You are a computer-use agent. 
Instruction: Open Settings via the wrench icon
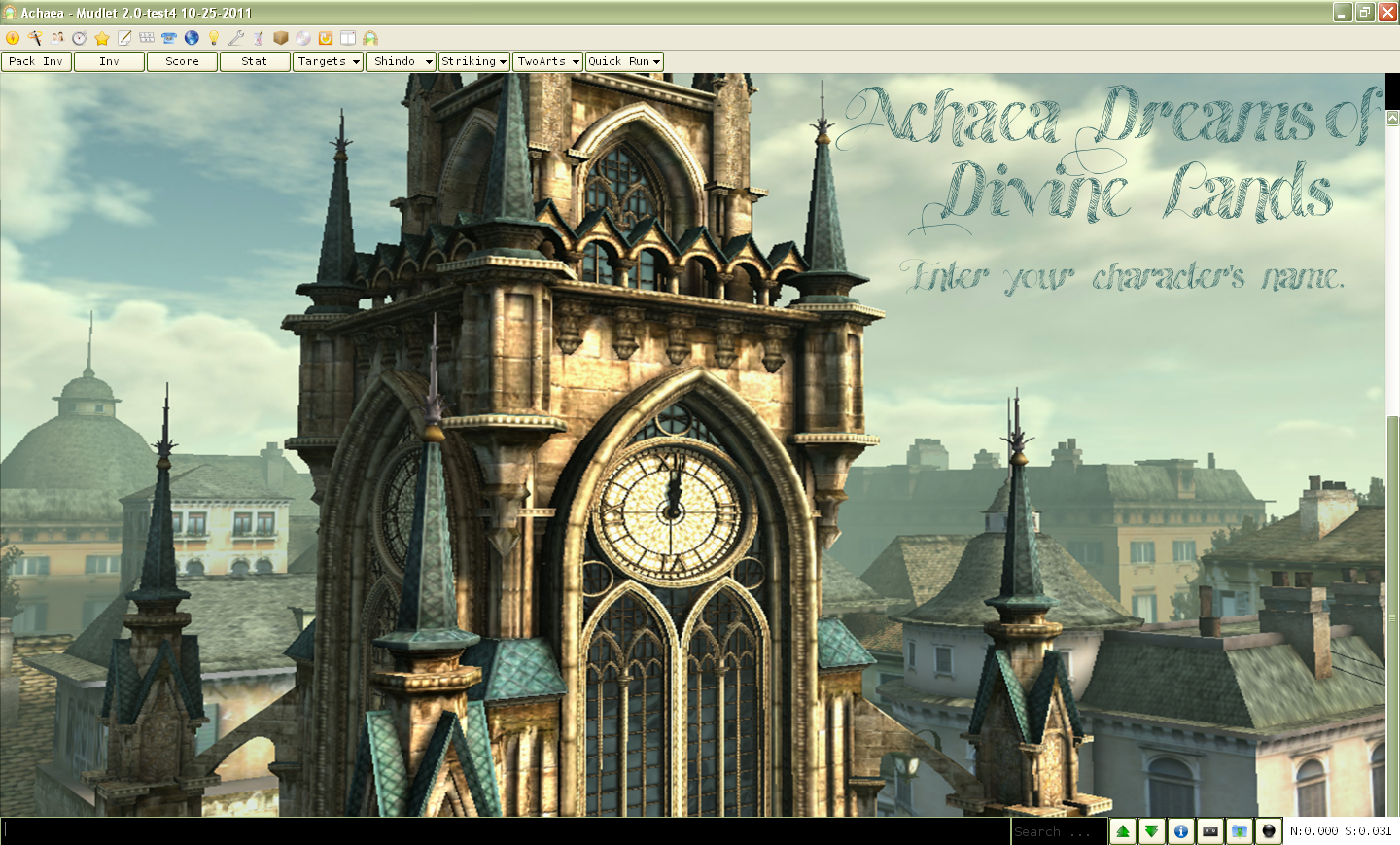tap(236, 38)
